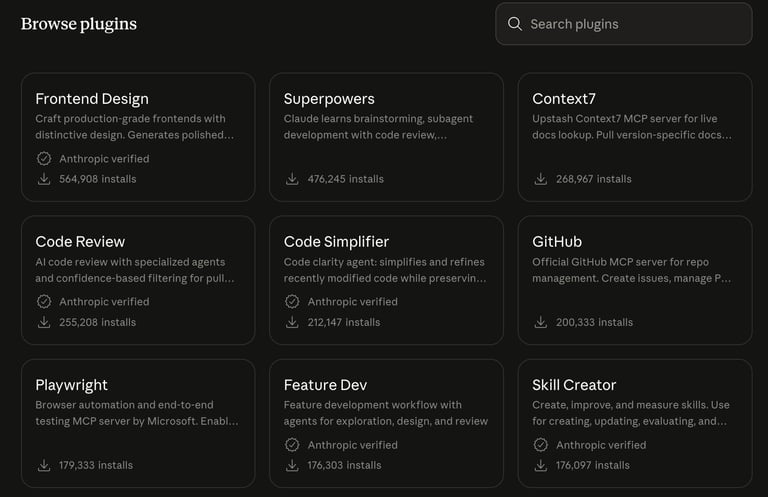Open the GitHub plugin title
The height and width of the screenshot is (497, 768).
coord(557,241)
